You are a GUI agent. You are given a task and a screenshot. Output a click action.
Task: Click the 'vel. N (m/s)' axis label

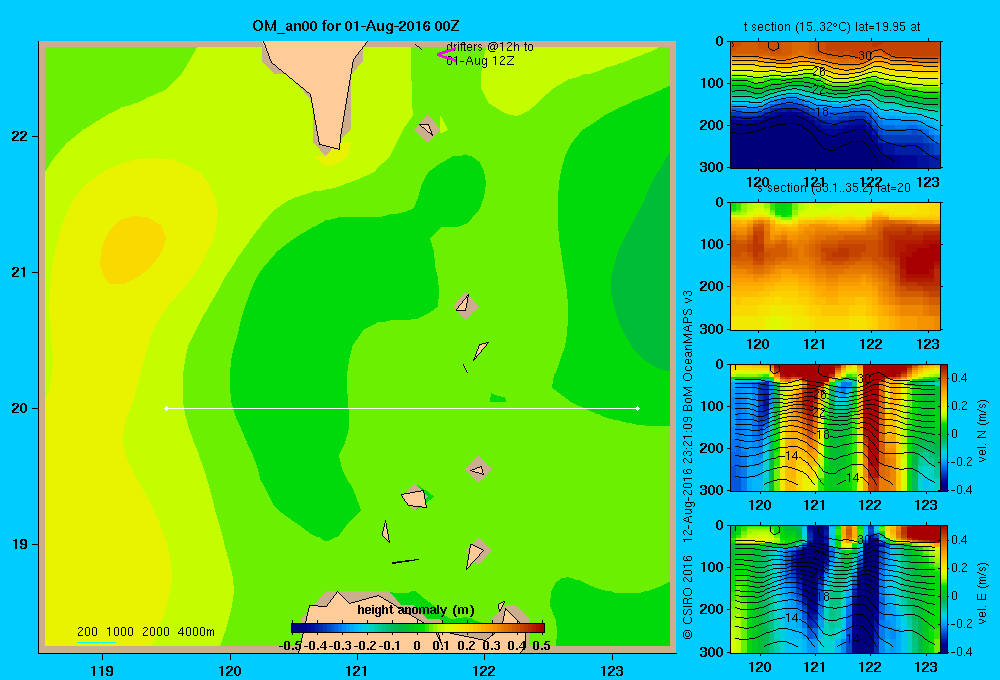pos(982,431)
